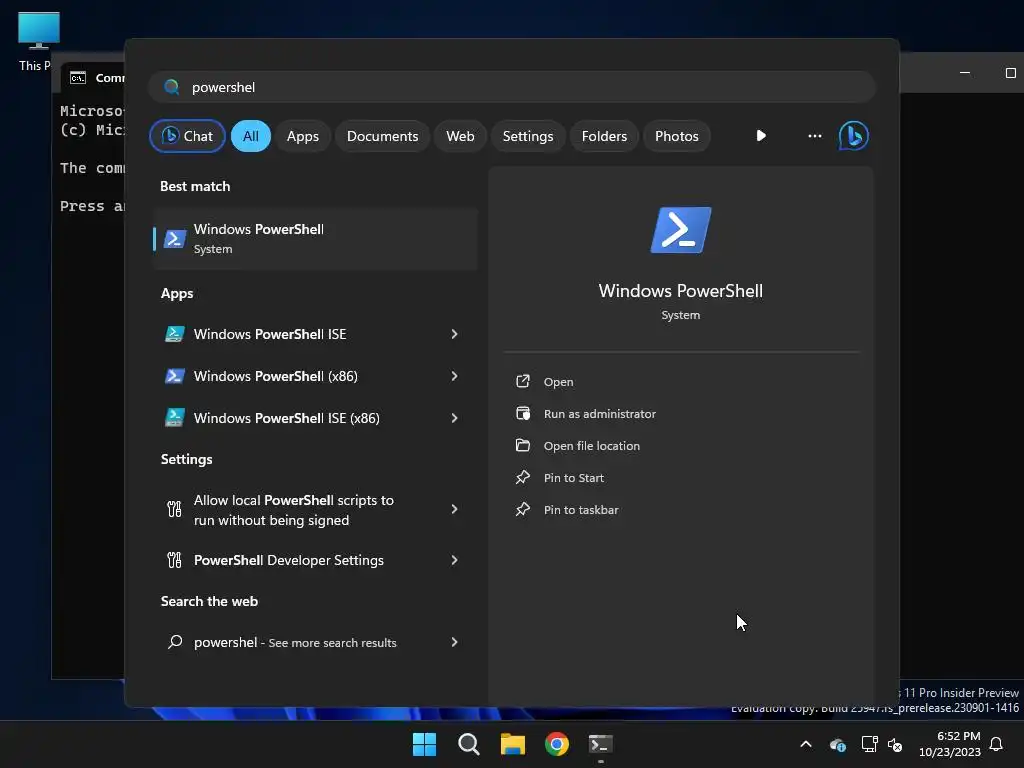Open Windows PowerShell best match result
Screen dimensions: 1024x768
pos(315,238)
